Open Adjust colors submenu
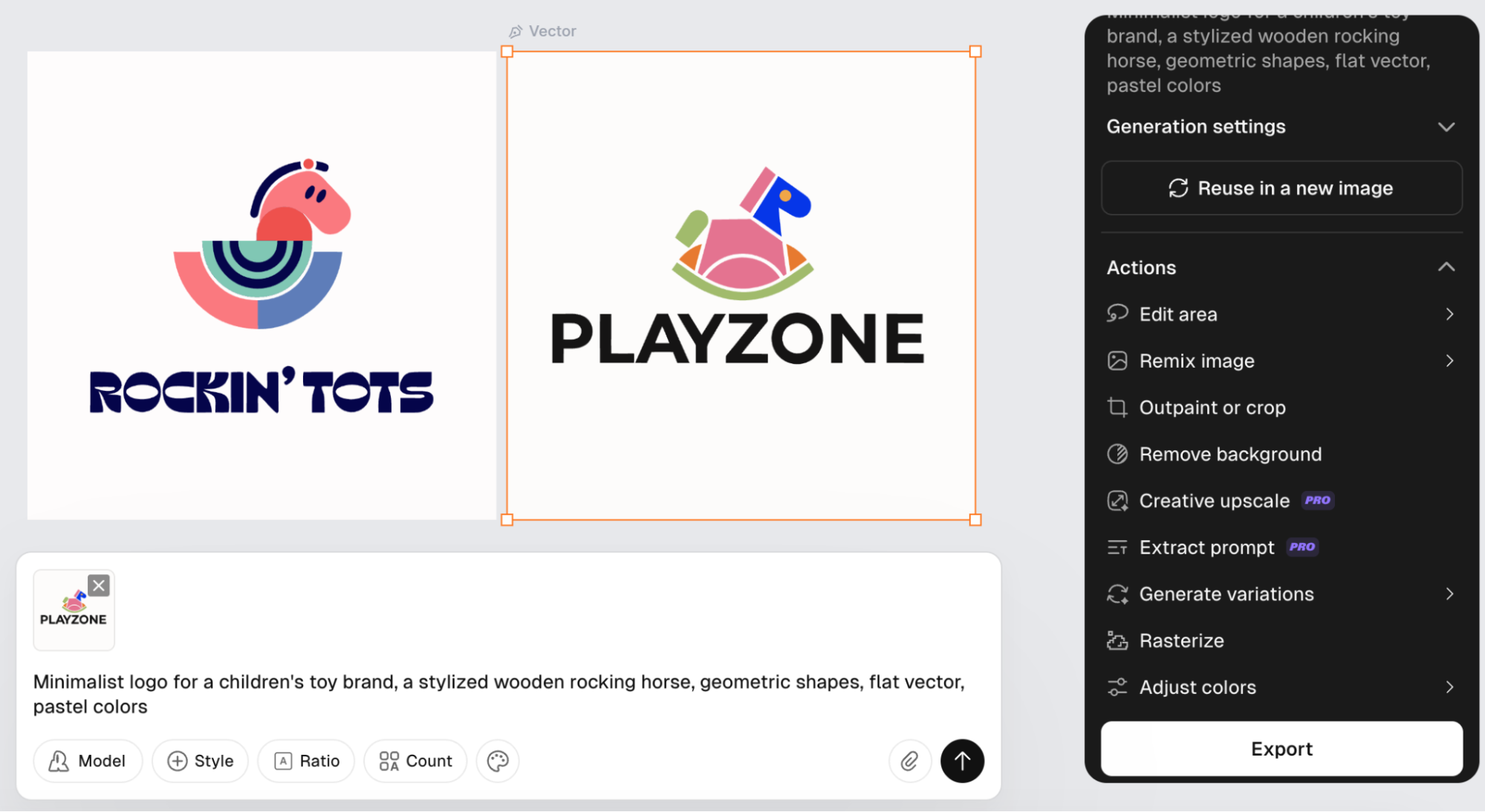Screen dimensions: 1485x812 point(1281,687)
